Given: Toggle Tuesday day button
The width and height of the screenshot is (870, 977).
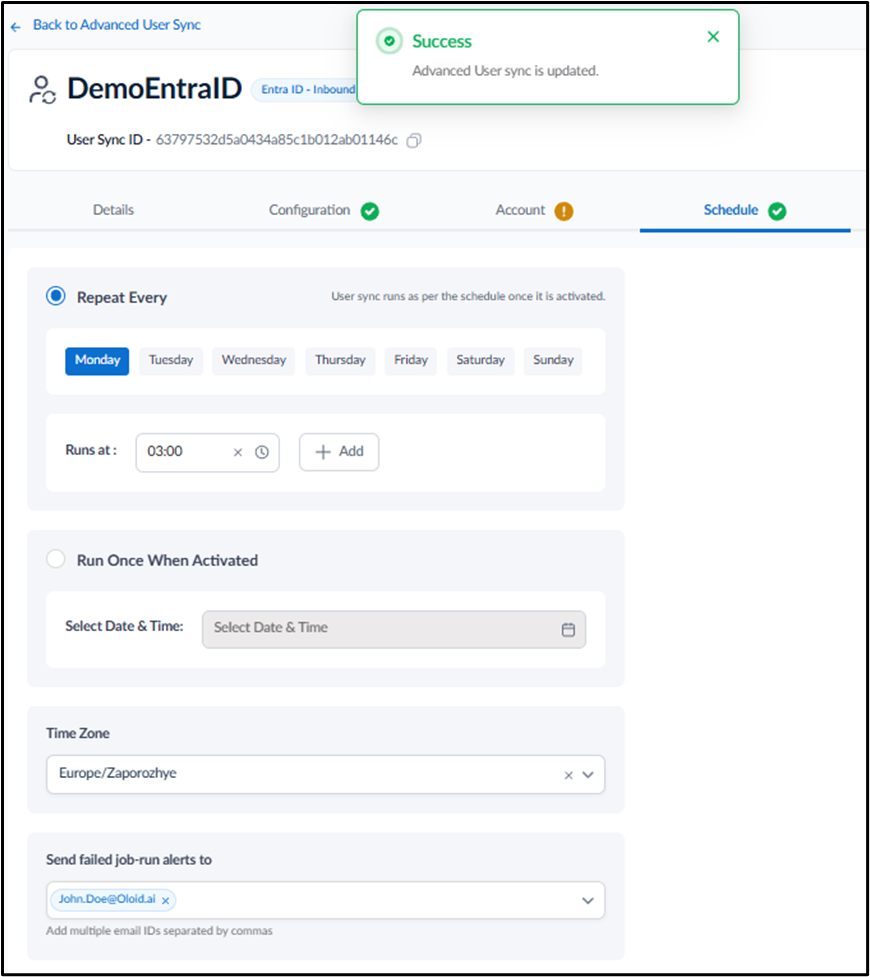Looking at the screenshot, I should [171, 361].
